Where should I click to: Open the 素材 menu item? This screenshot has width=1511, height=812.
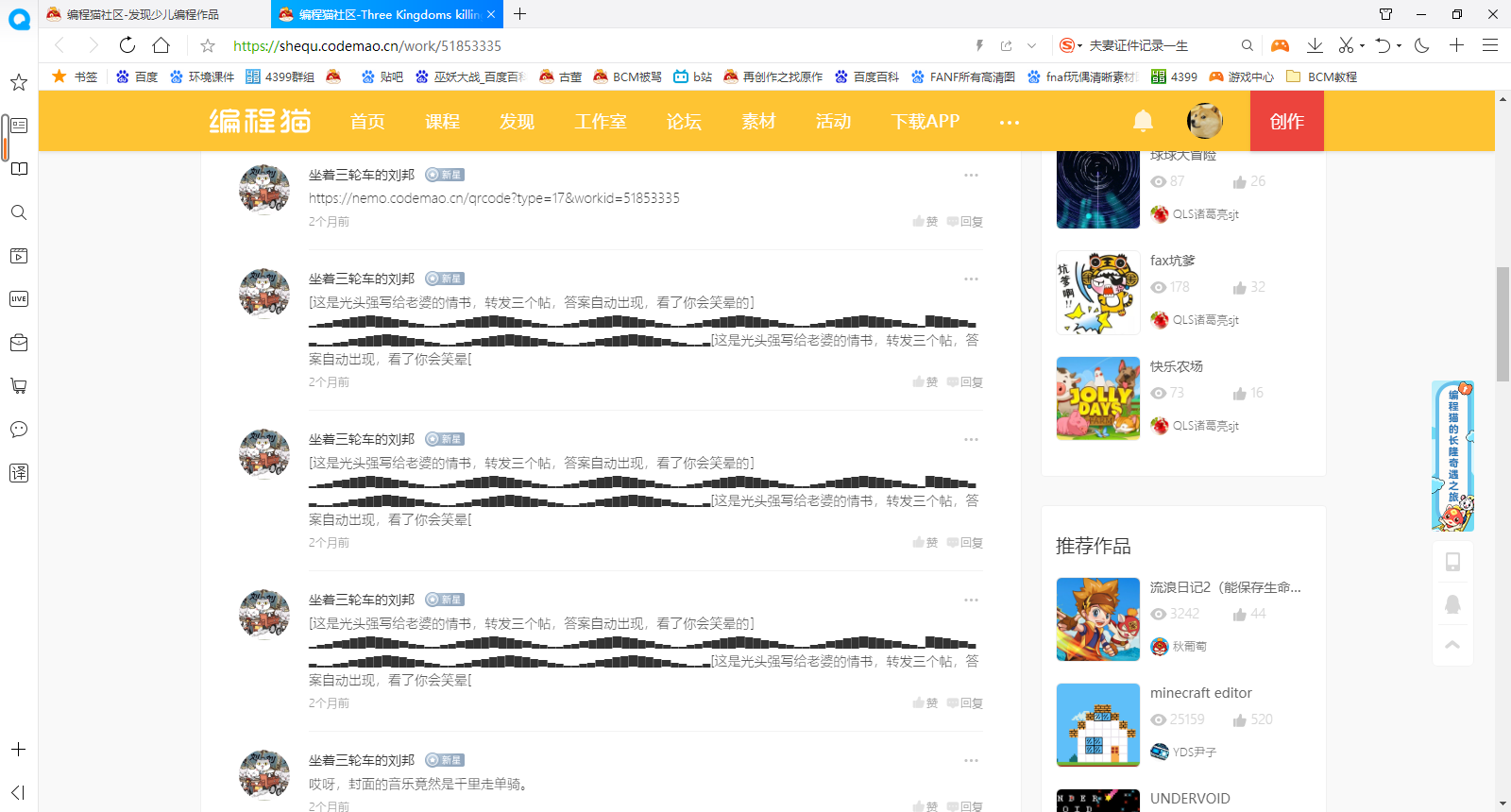pyautogui.click(x=758, y=121)
